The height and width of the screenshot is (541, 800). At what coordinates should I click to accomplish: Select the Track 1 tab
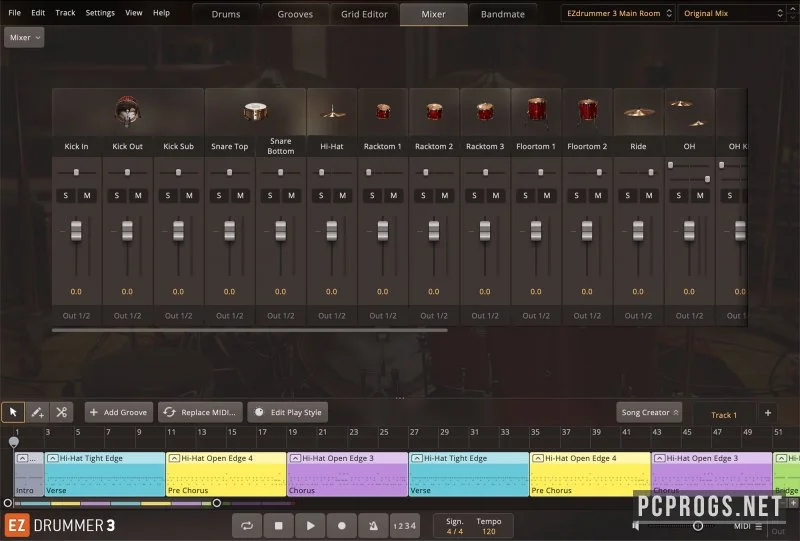[724, 415]
